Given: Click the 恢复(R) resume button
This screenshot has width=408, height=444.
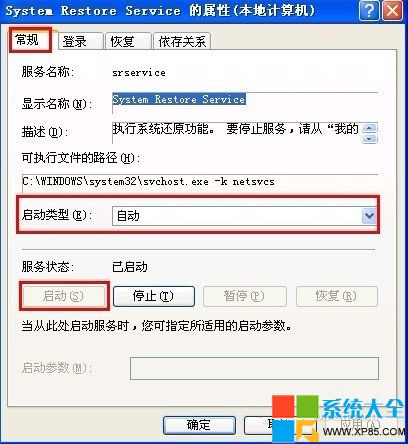Looking at the screenshot, I should 337,296.
